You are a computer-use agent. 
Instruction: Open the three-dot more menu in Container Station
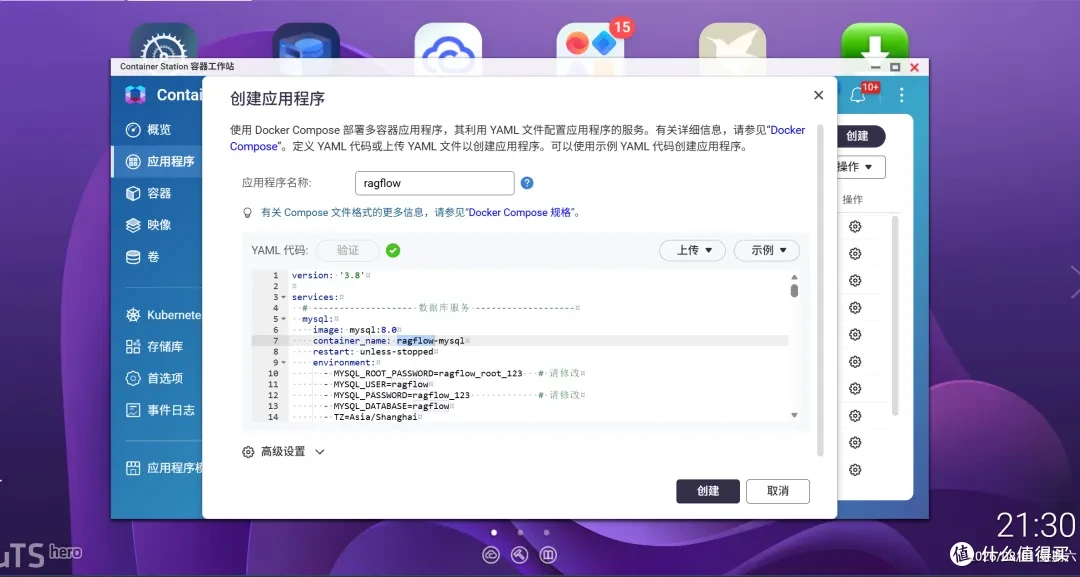[901, 95]
